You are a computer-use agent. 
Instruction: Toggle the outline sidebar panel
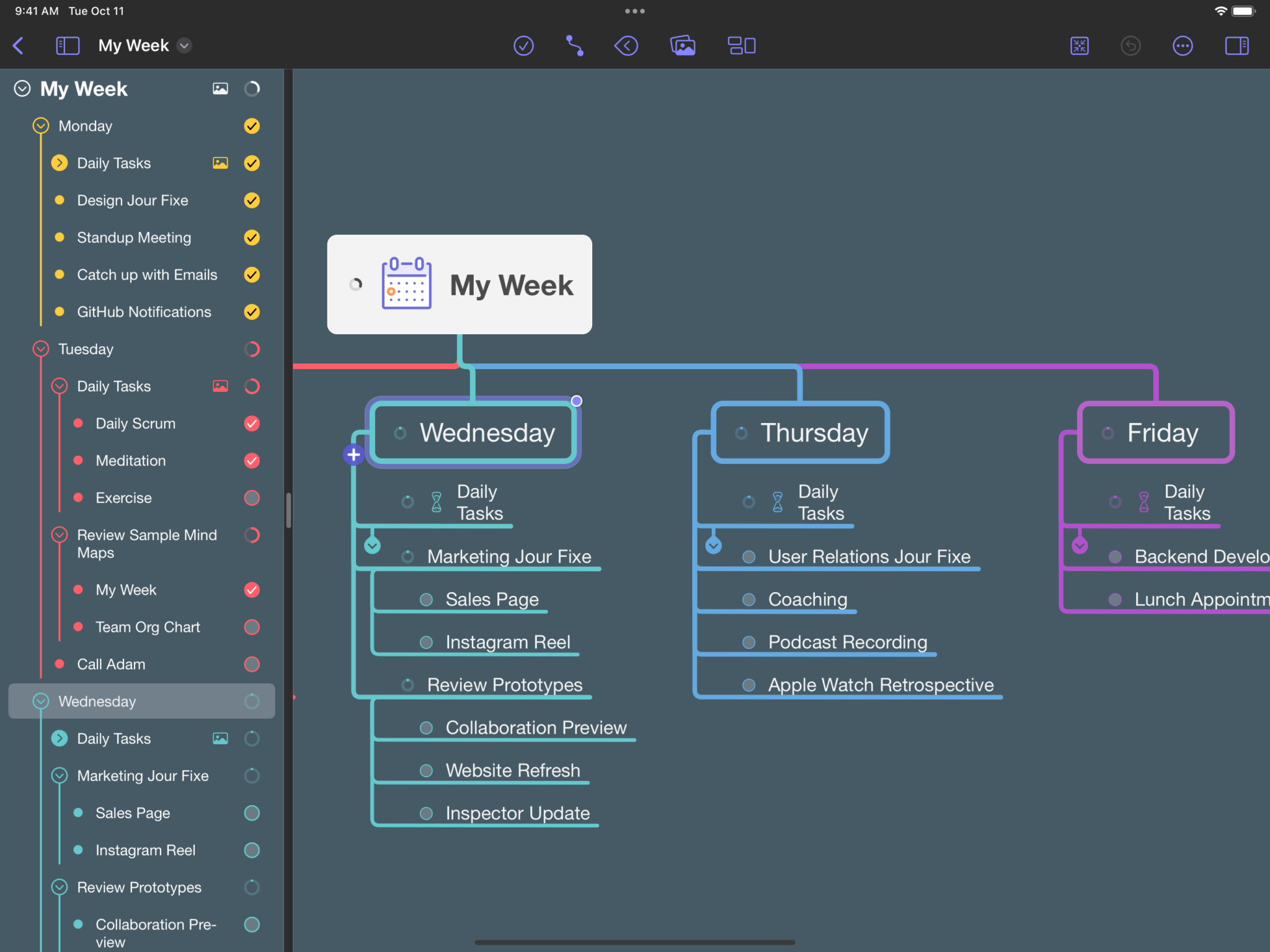(x=68, y=45)
